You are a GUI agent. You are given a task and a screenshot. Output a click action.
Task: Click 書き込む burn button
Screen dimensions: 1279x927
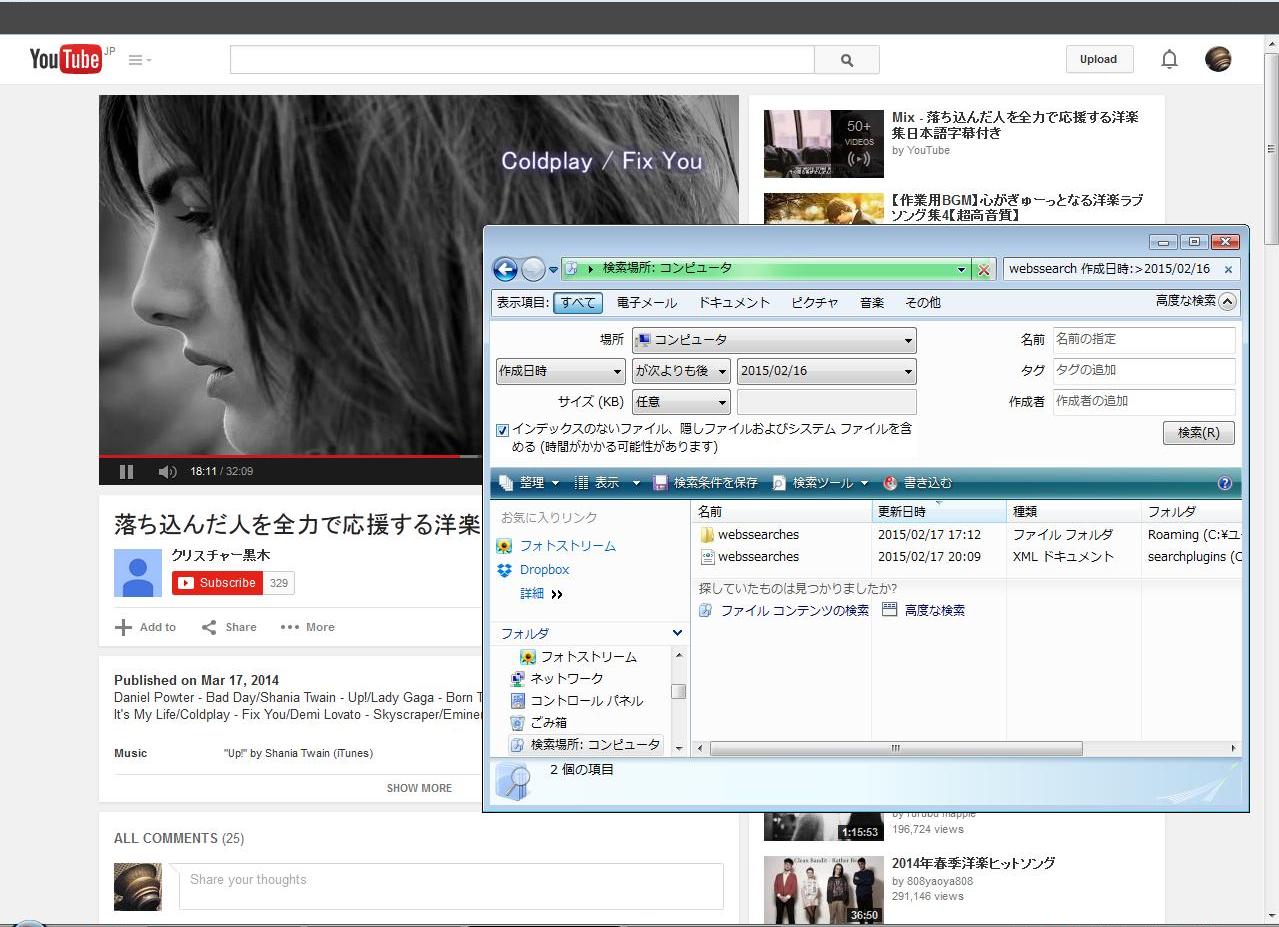918,483
